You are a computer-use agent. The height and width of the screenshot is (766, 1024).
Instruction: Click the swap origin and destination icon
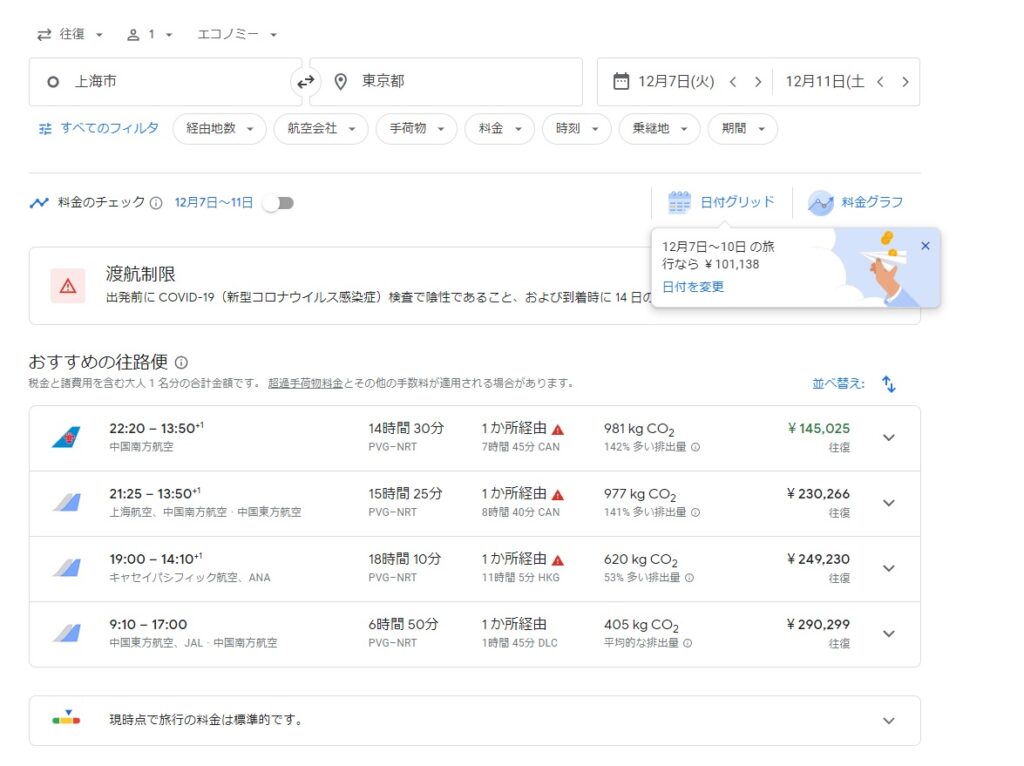click(x=305, y=82)
